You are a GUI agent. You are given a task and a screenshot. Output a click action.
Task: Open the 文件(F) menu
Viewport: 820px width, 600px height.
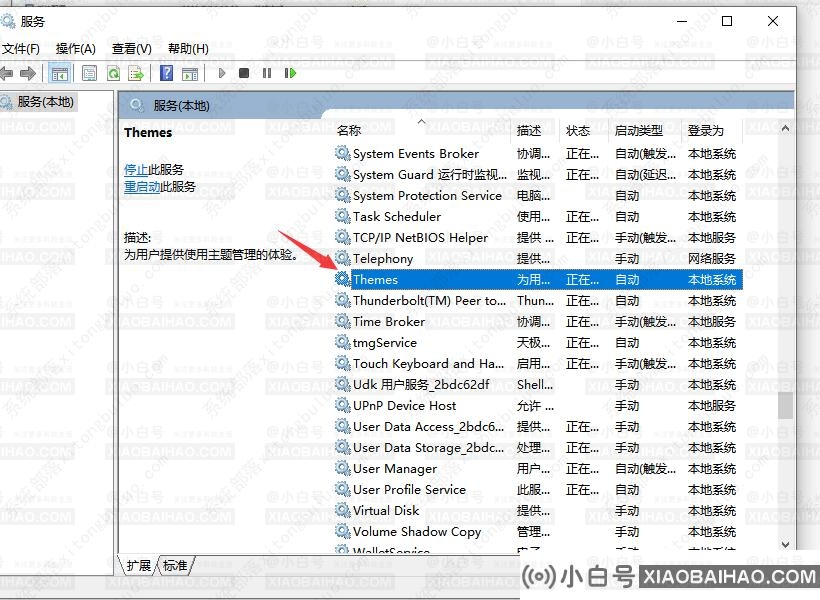click(x=20, y=49)
